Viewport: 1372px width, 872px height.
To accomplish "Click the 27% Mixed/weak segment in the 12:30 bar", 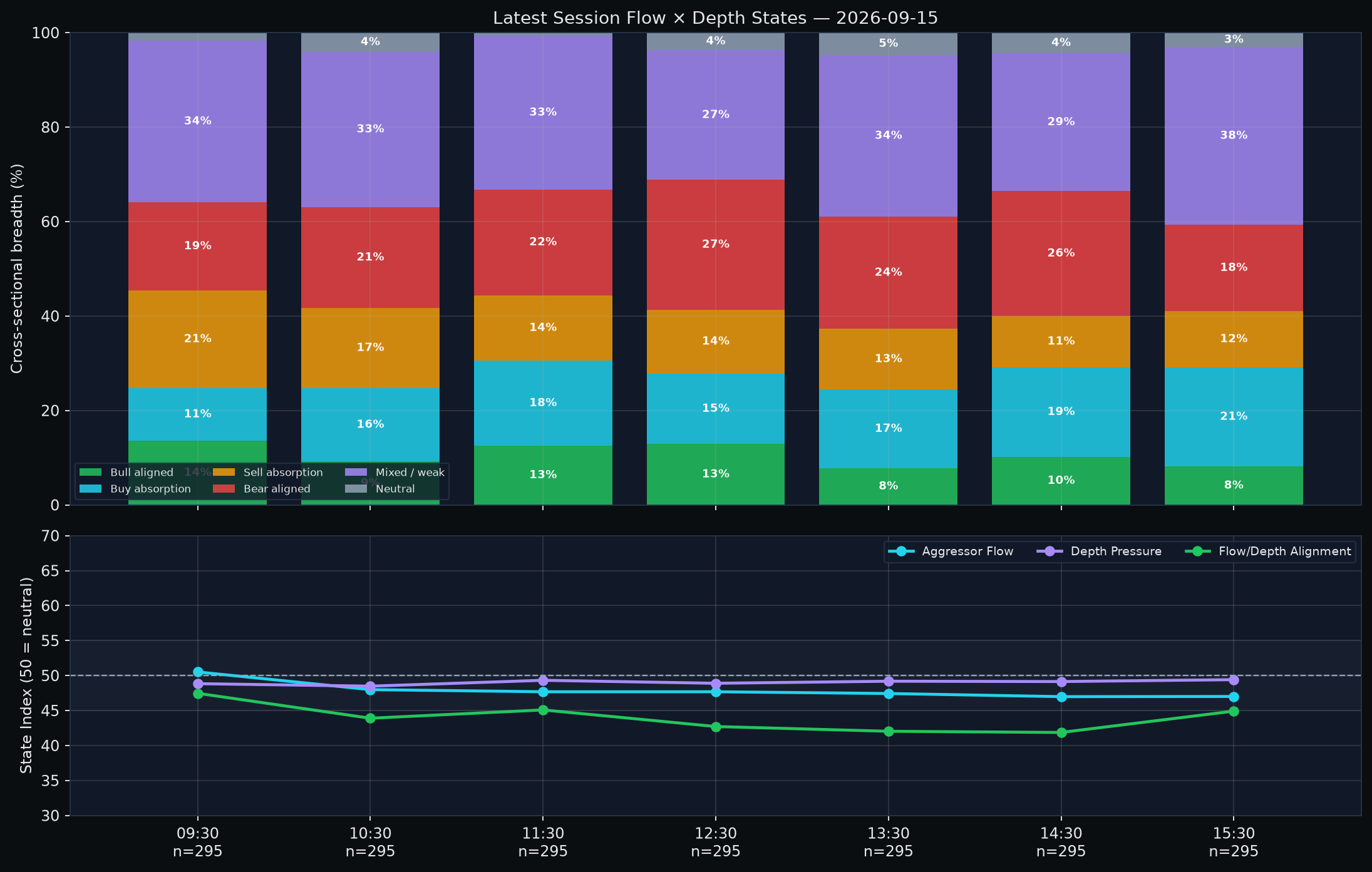I will click(716, 115).
